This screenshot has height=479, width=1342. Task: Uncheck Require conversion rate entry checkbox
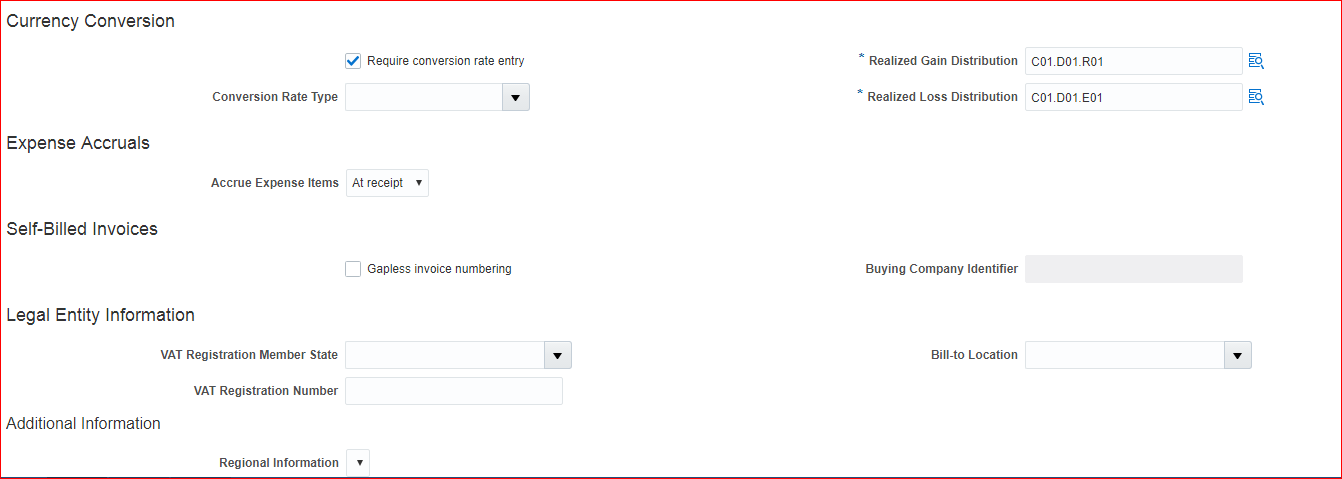pyautogui.click(x=353, y=61)
